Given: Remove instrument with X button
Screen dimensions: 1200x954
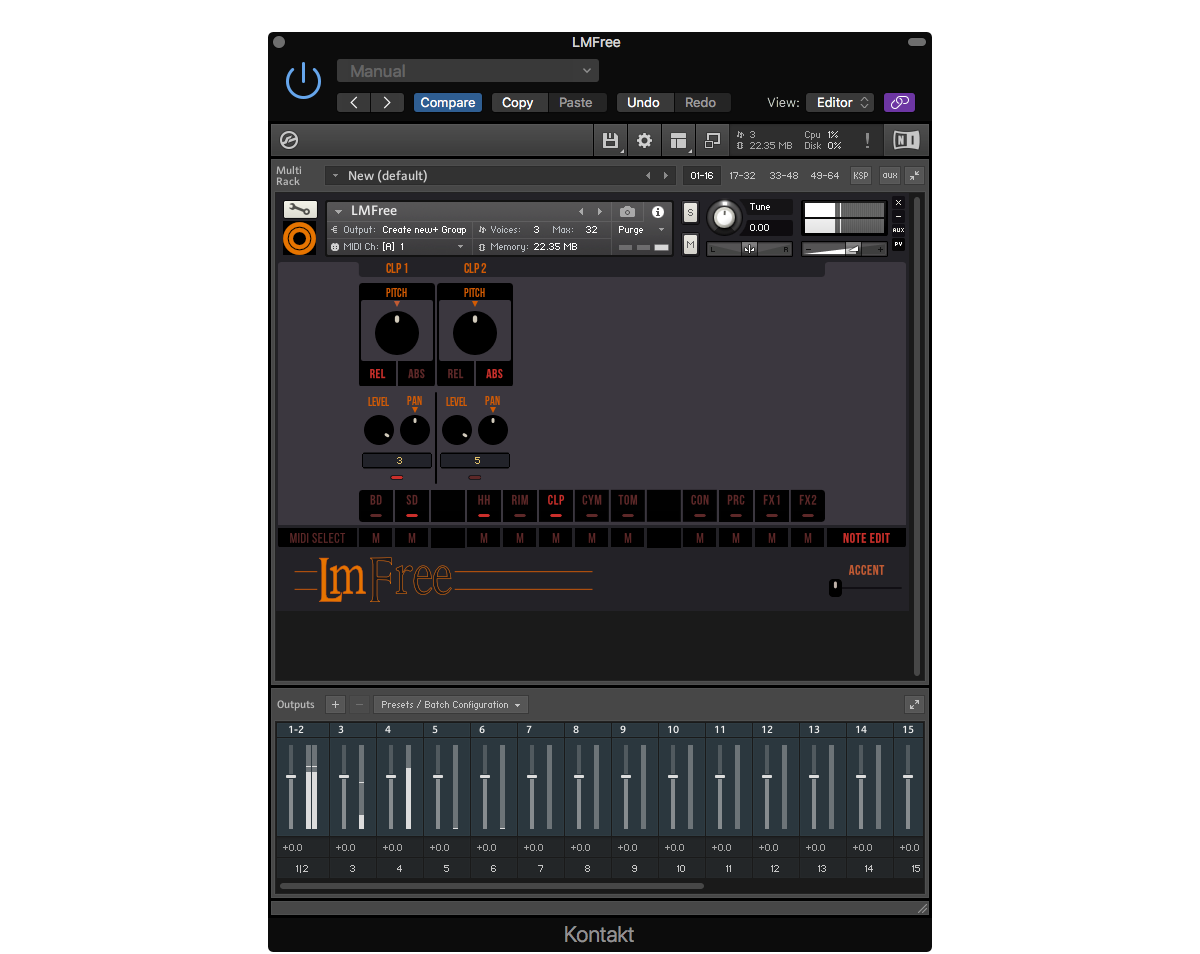Looking at the screenshot, I should (x=898, y=202).
